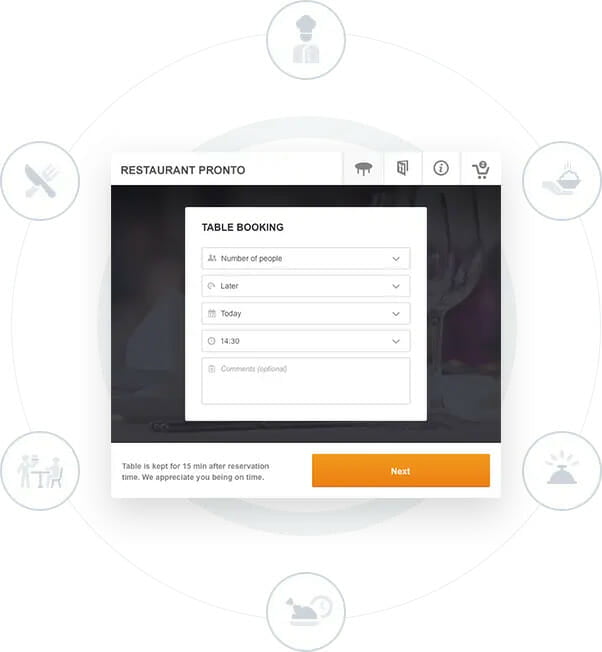
Task: Click the chef hat circle icon
Action: click(x=306, y=40)
